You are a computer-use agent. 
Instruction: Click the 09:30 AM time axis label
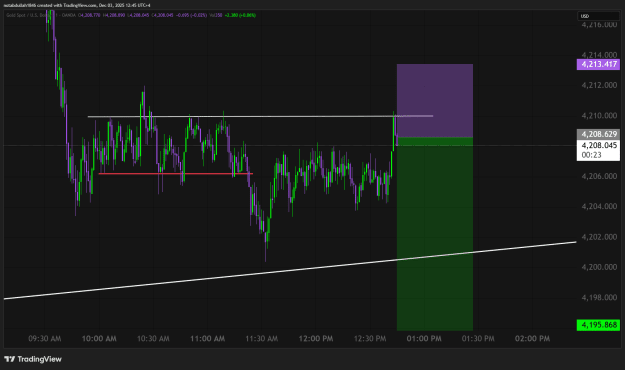click(x=45, y=339)
